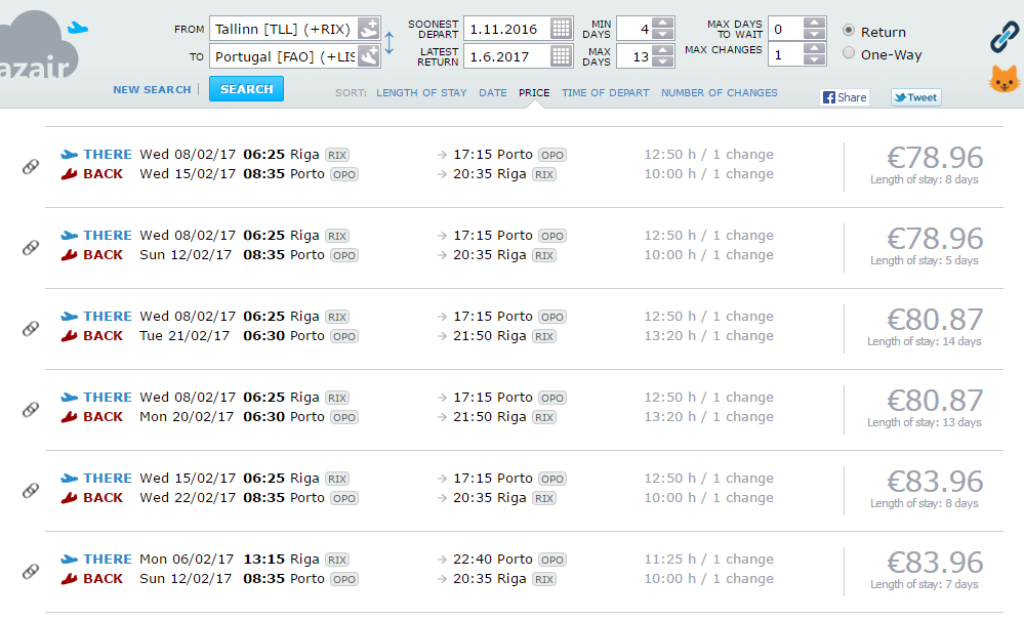The image size is (1024, 620).
Task: Adjust the Max Days stepper arrows
Action: tap(663, 56)
